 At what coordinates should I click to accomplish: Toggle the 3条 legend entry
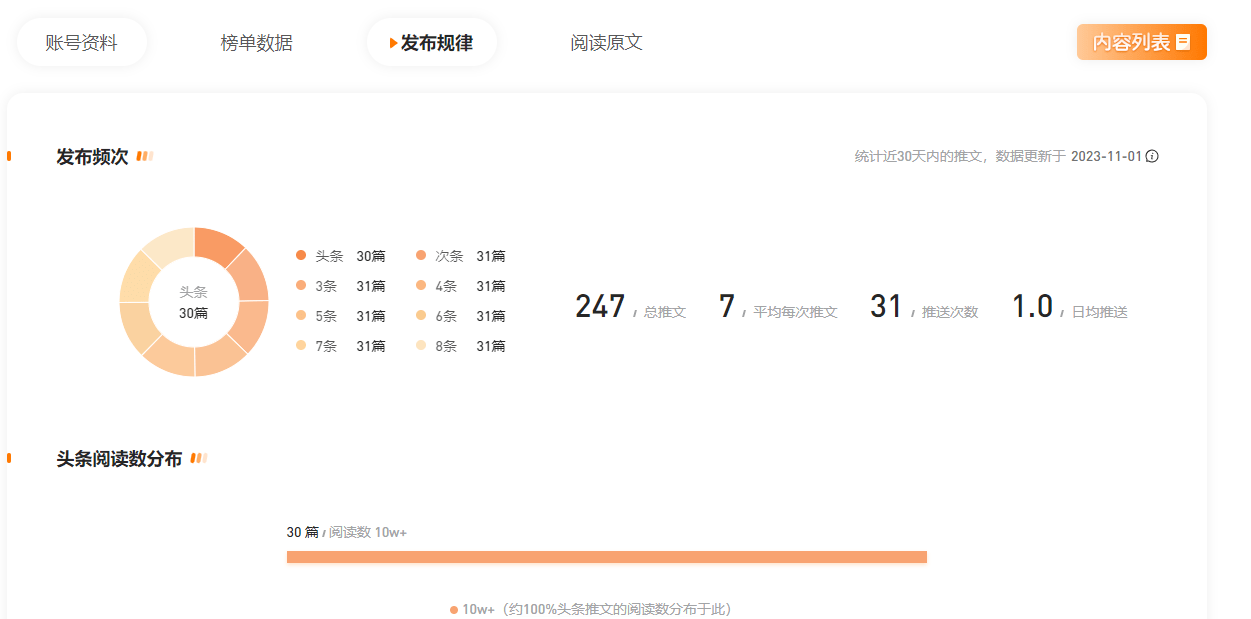340,286
